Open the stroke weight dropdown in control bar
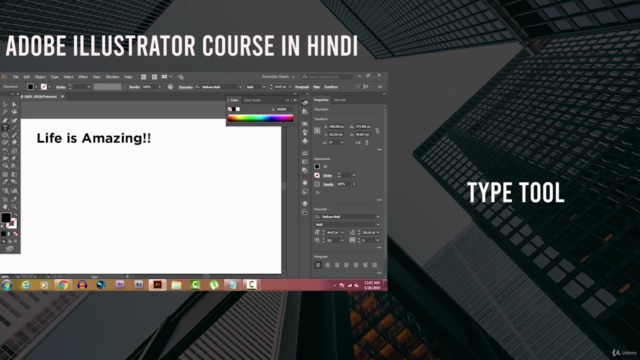 pos(89,87)
